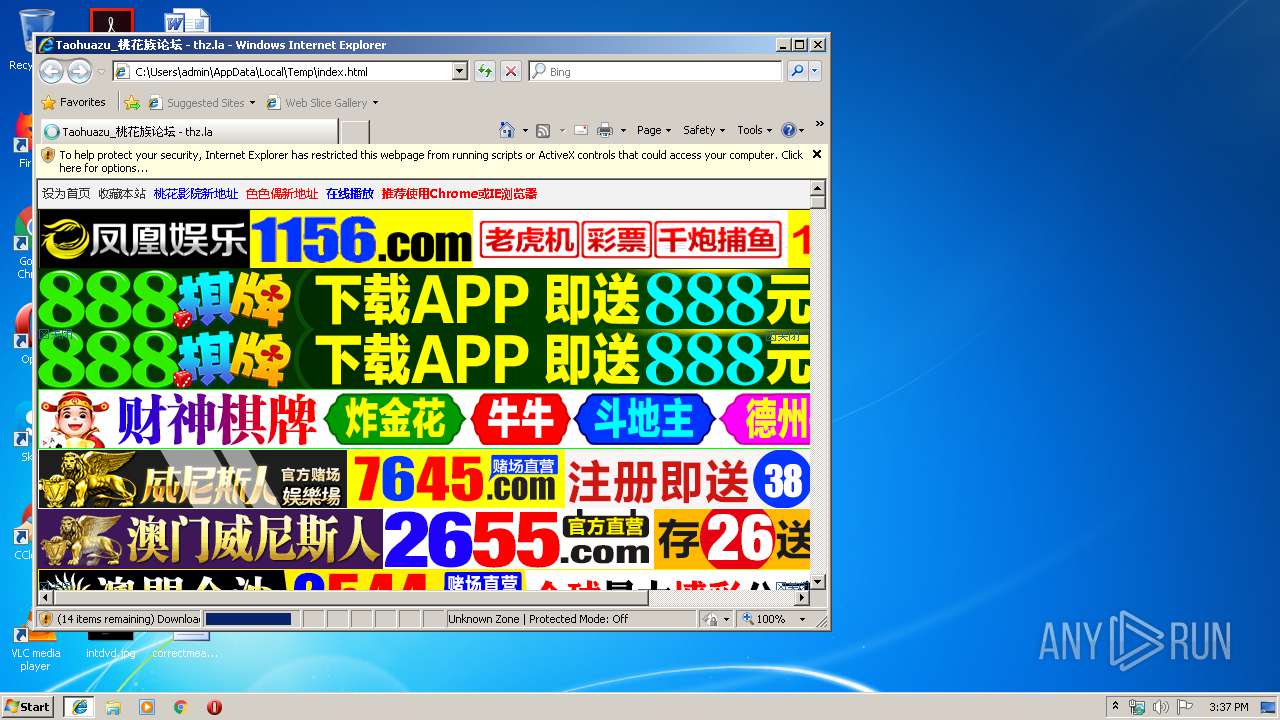The width and height of the screenshot is (1280, 720).
Task: Run search with the magnifier button
Action: point(797,71)
